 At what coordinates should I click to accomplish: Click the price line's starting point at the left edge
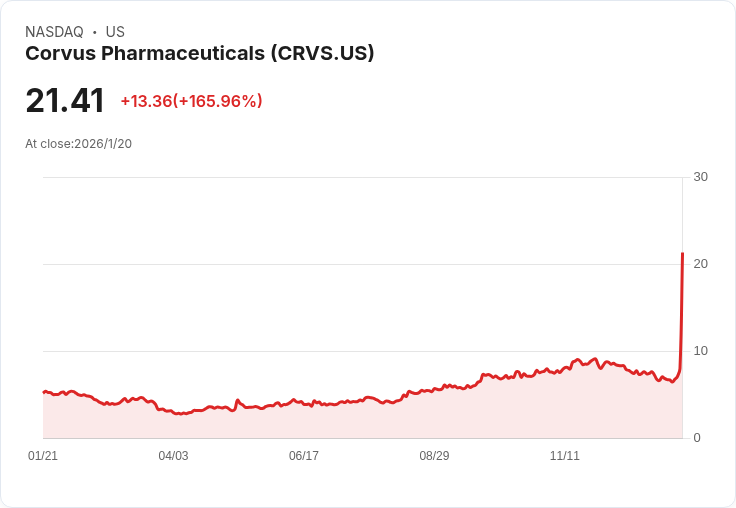pyautogui.click(x=44, y=392)
